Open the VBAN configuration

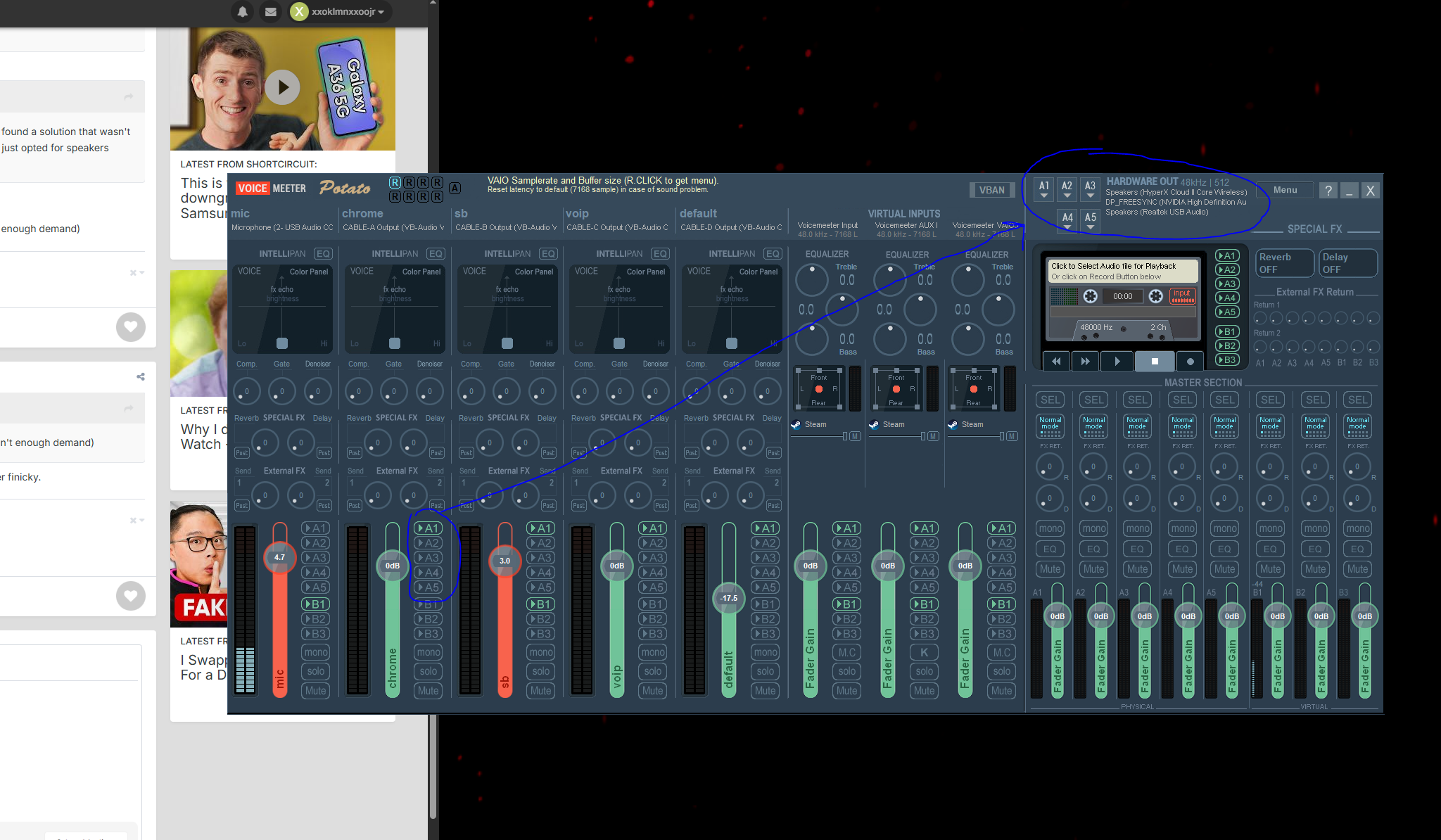tap(991, 190)
